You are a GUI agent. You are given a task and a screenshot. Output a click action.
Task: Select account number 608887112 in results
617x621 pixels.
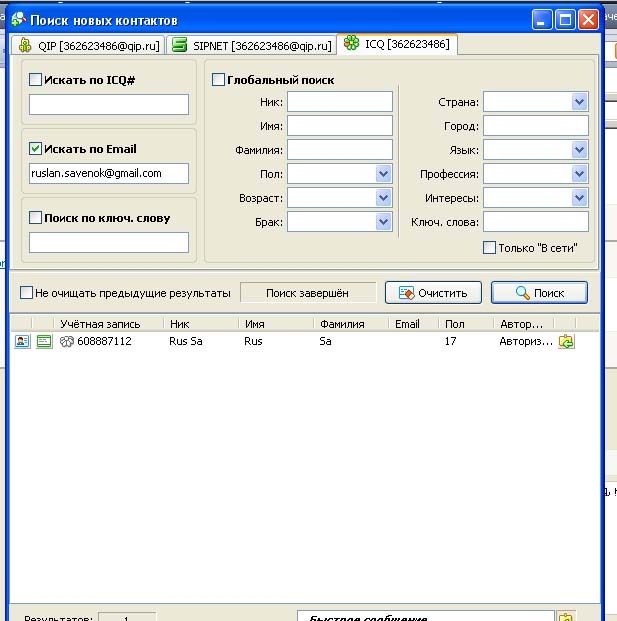click(104, 341)
